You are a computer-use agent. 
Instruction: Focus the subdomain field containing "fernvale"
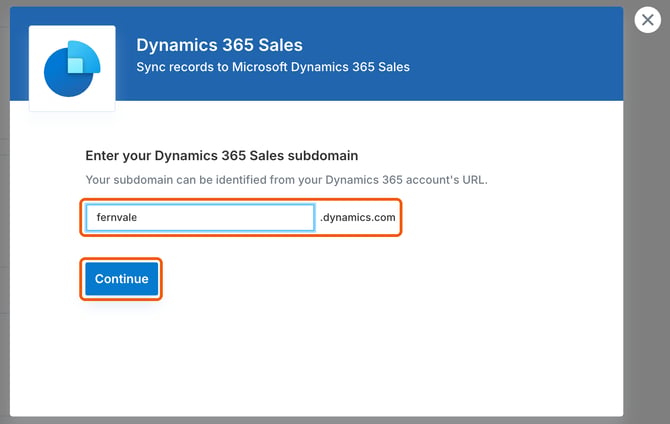click(200, 217)
